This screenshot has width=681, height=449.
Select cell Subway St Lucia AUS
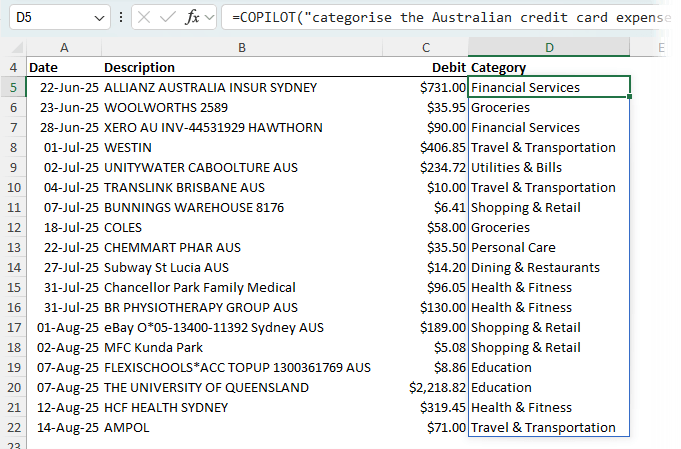tap(242, 267)
